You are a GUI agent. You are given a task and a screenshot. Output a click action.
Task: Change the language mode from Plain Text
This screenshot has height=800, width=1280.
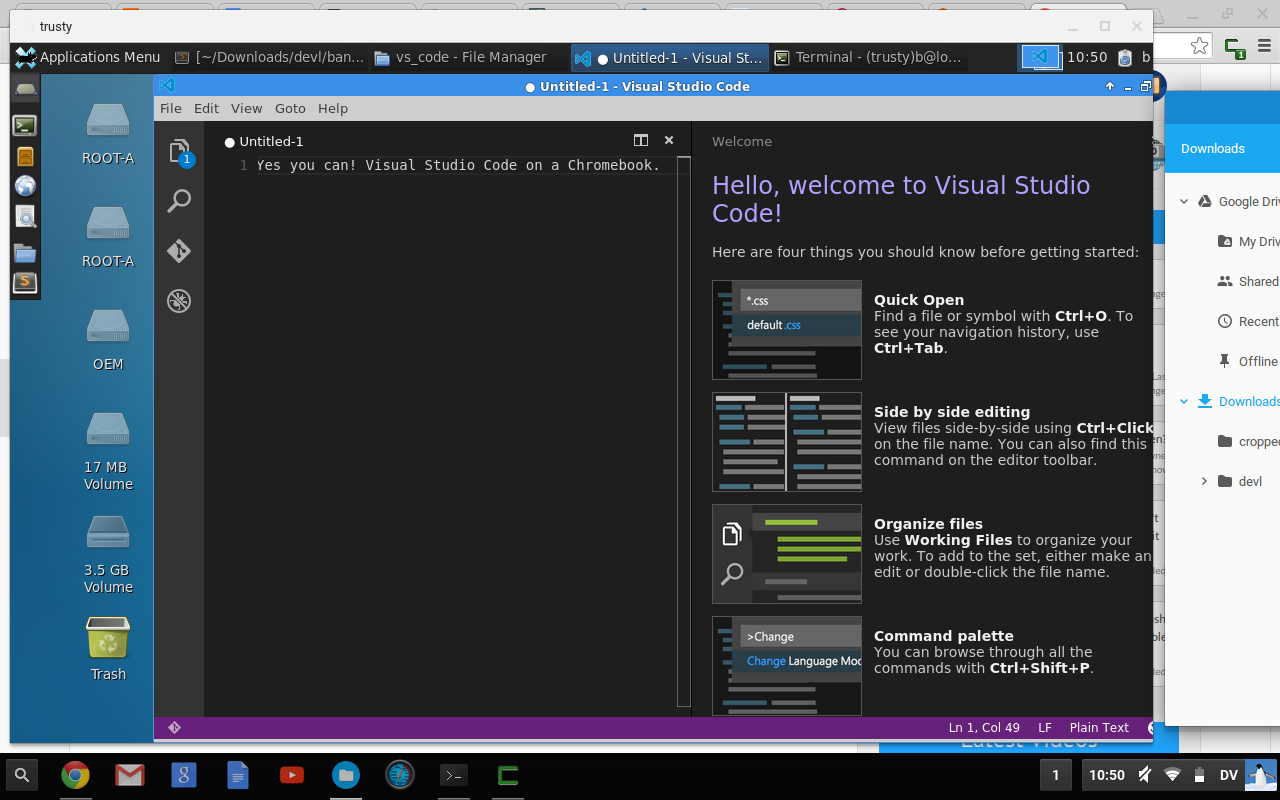click(1099, 727)
